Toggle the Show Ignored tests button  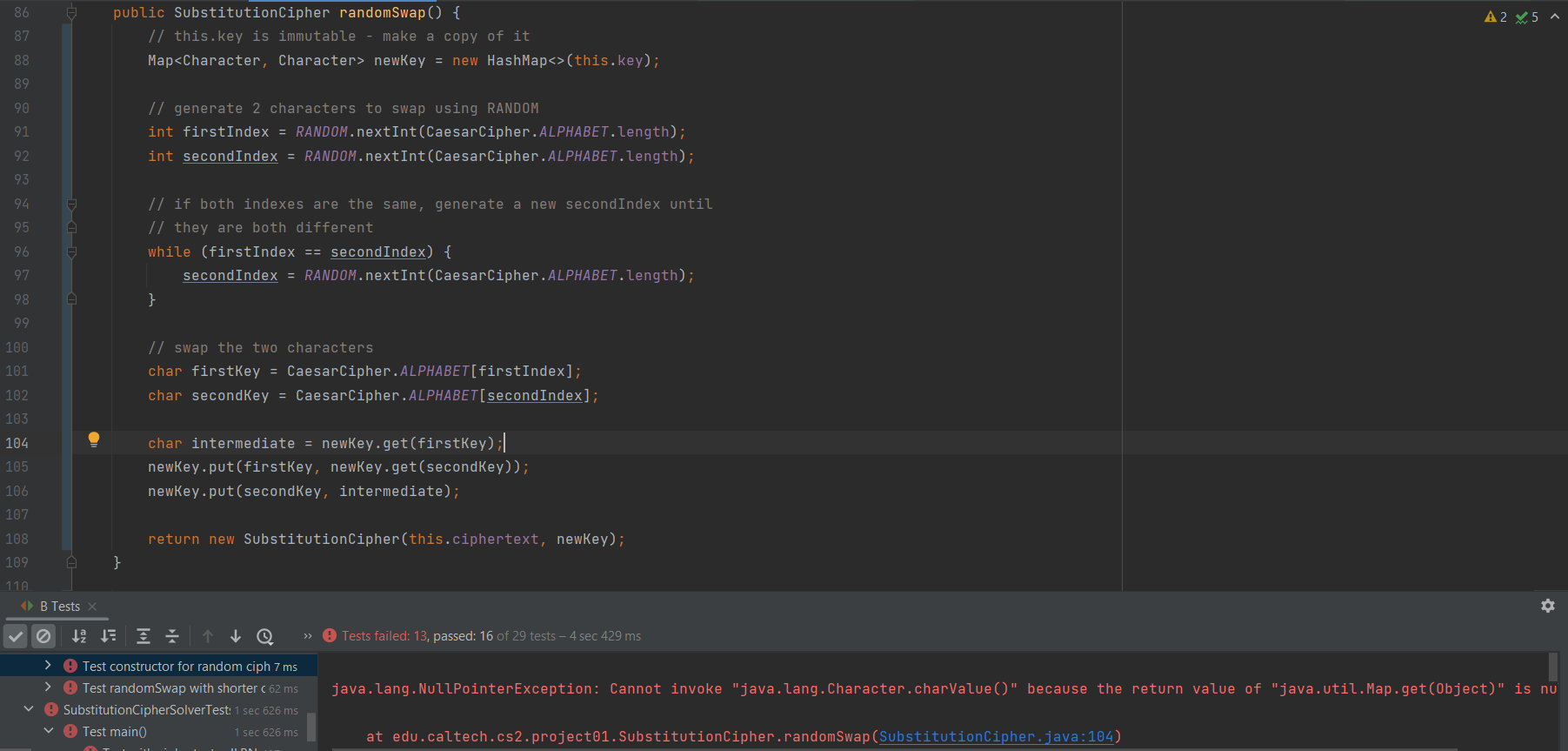43,636
